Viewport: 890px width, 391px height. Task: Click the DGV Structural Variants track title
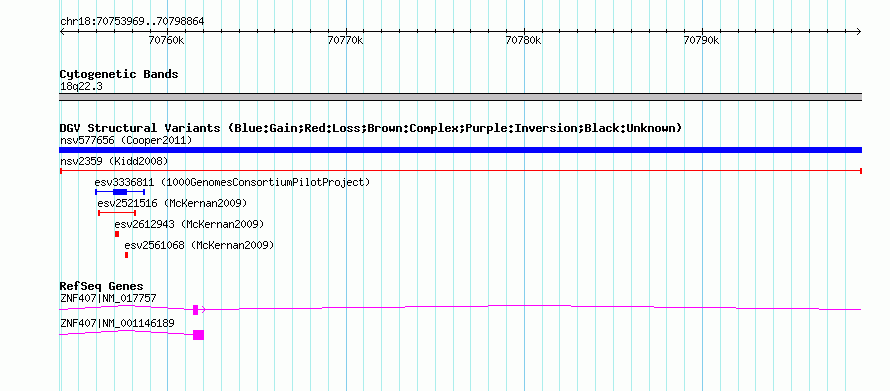tap(371, 128)
